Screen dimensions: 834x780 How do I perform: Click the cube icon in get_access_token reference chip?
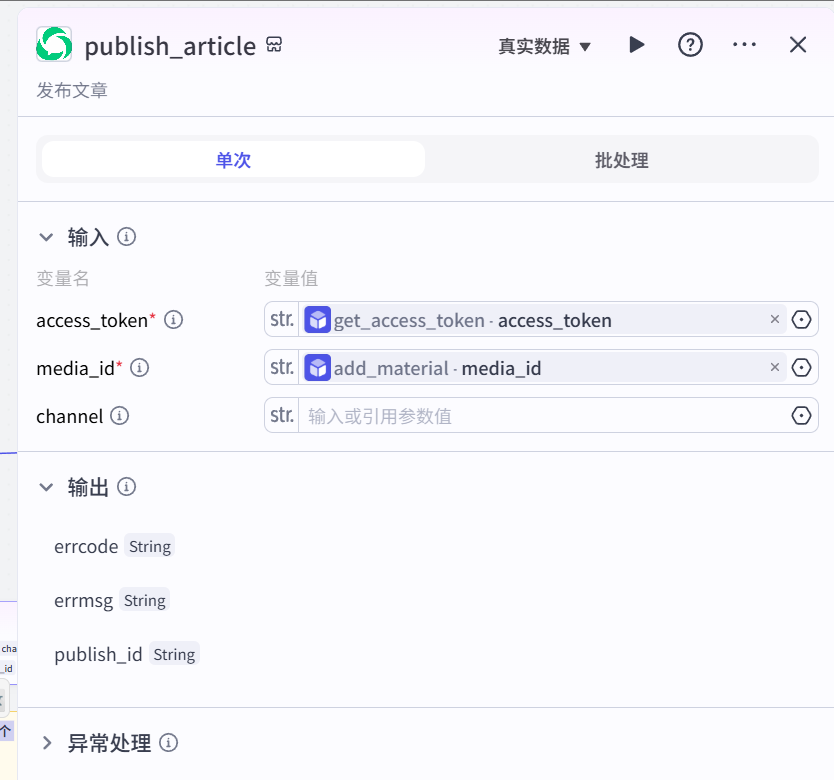[317, 319]
